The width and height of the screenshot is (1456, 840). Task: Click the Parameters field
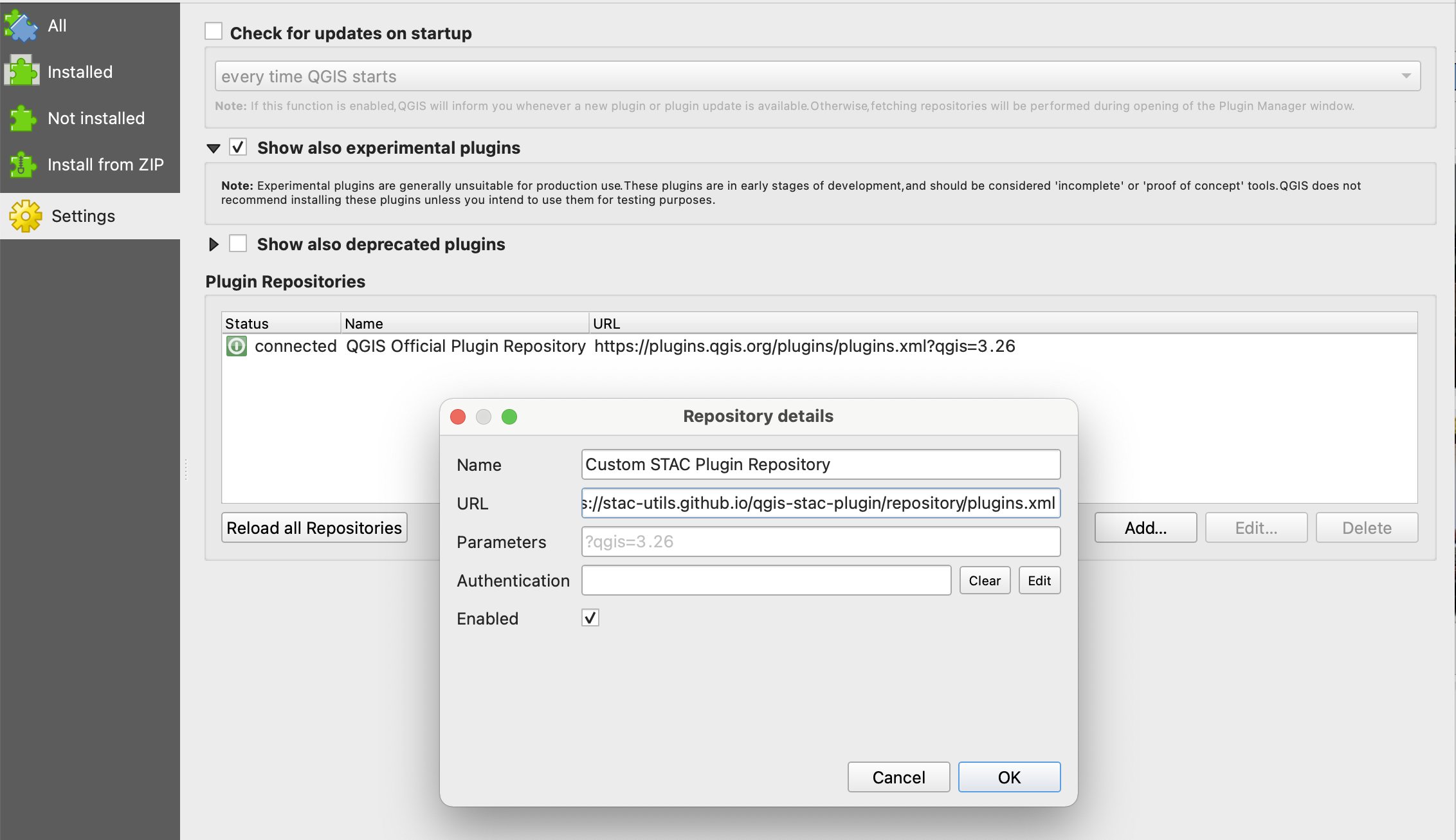tap(821, 542)
